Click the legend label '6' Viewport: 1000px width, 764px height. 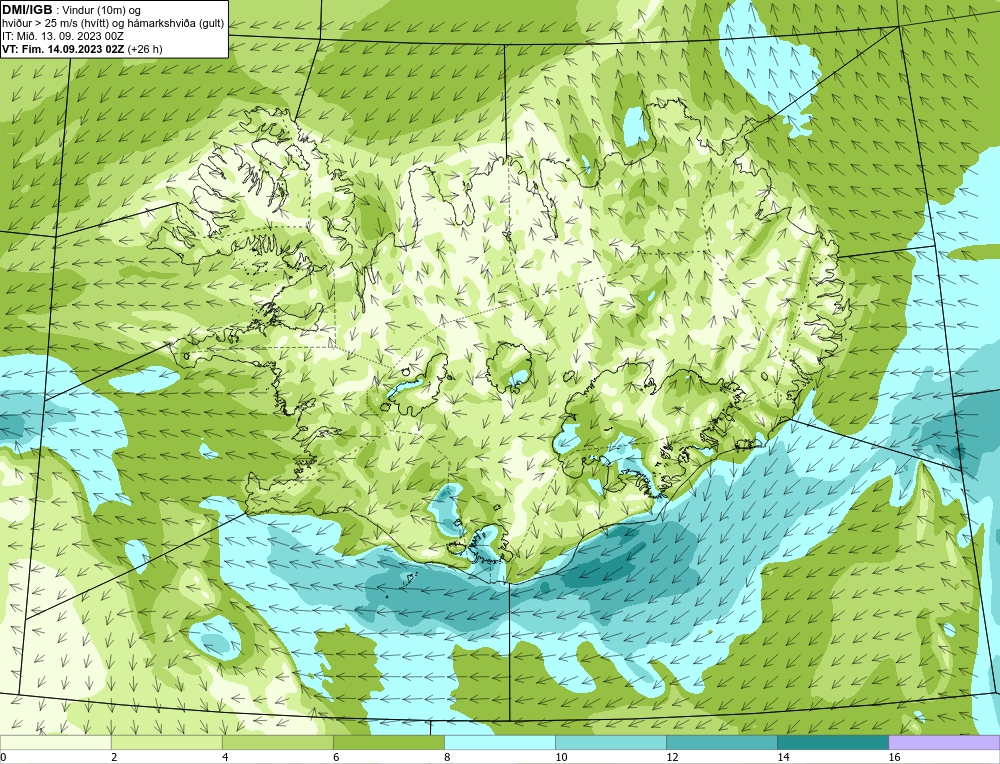pyautogui.click(x=336, y=757)
